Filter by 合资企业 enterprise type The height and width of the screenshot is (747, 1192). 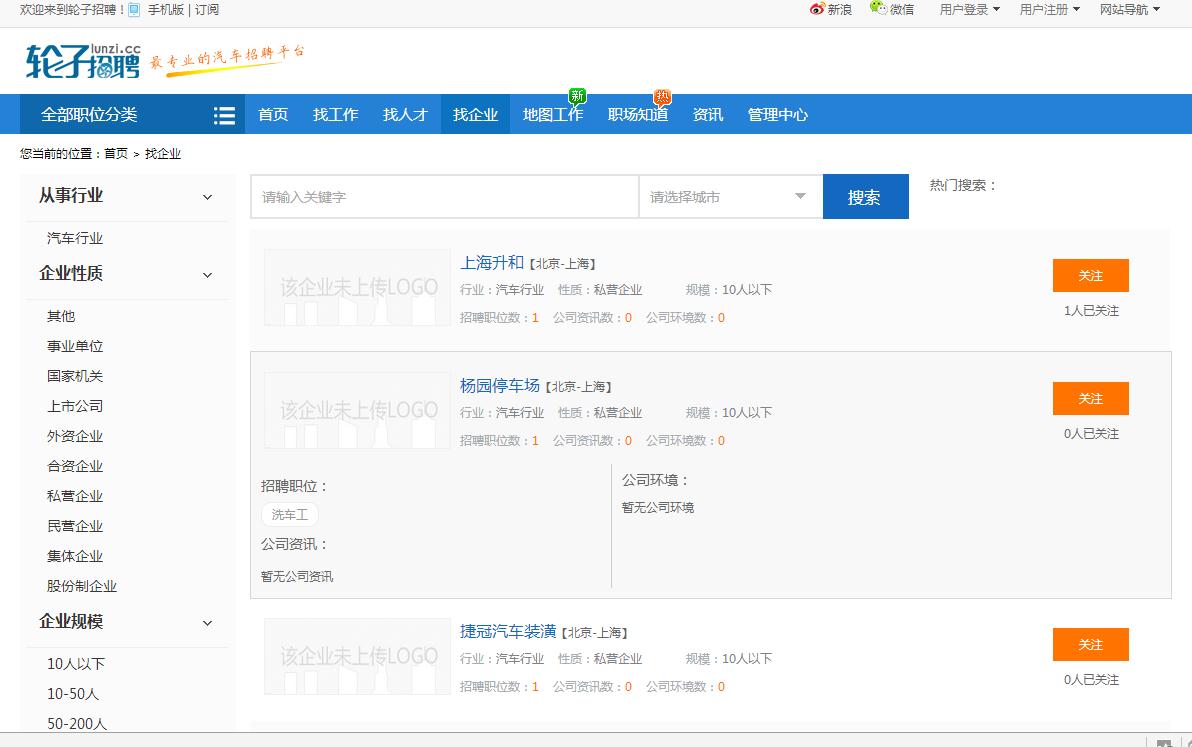pos(74,467)
